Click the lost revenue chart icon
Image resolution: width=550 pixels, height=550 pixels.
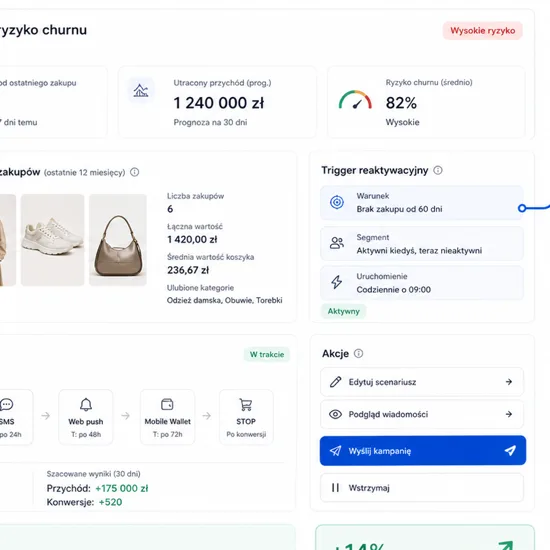click(141, 90)
